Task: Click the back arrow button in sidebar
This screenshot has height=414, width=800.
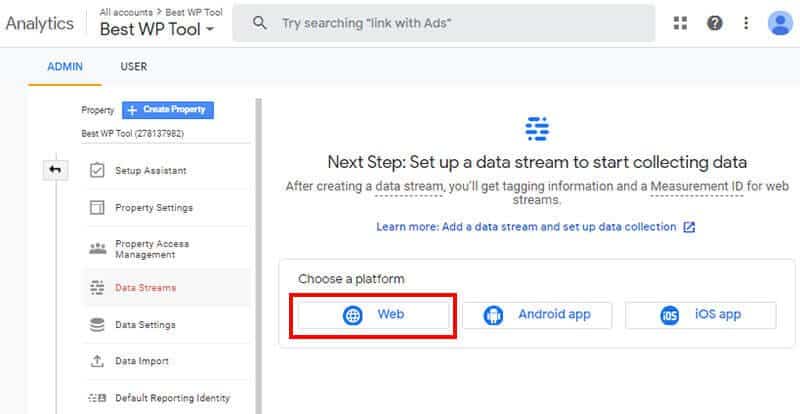Action: pyautogui.click(x=55, y=169)
